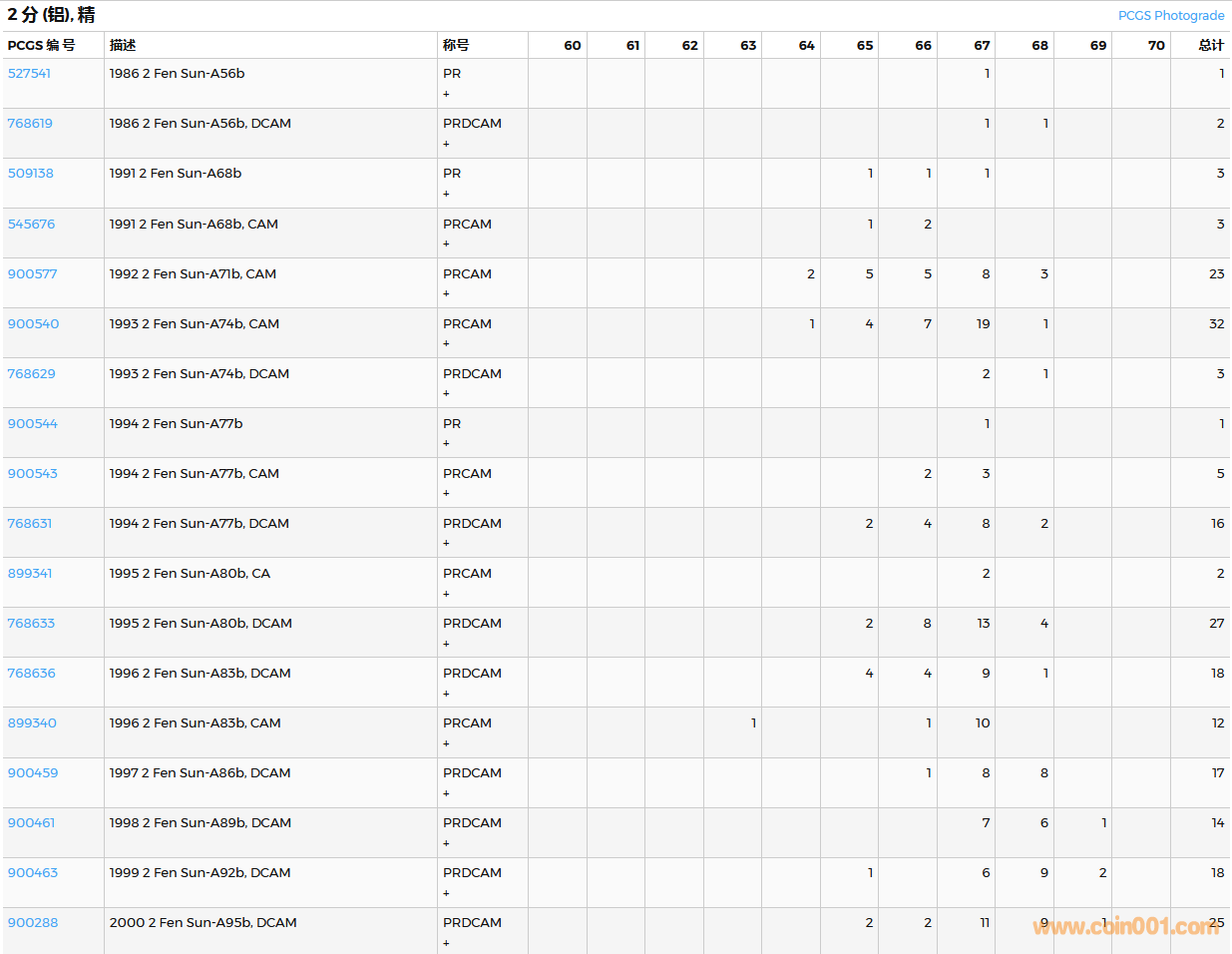Click description text 1999 2 Fen Sun-A92b, DCAM
Image resolution: width=1232 pixels, height=954 pixels.
pos(201,873)
